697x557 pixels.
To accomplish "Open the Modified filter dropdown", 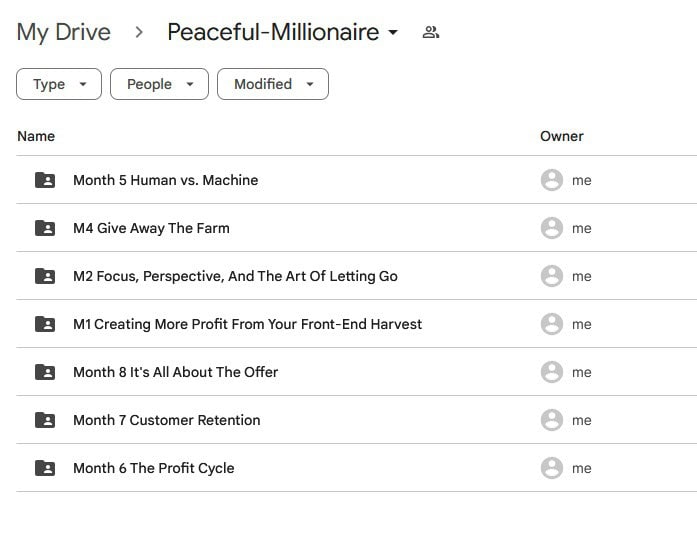I will click(272, 84).
